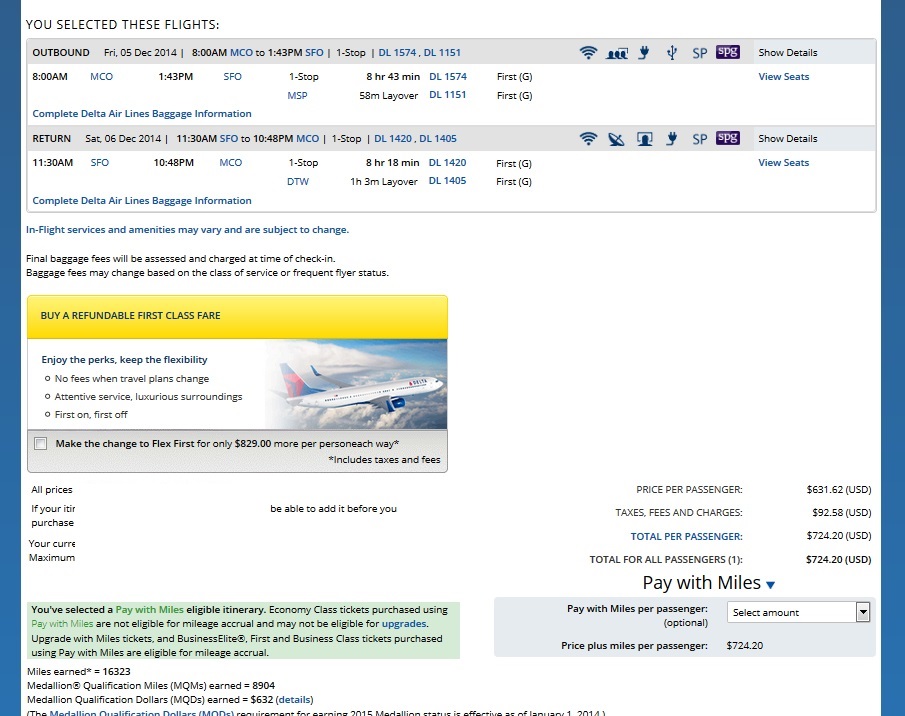Show Details for the return flight
The width and height of the screenshot is (905, 716).
[787, 139]
